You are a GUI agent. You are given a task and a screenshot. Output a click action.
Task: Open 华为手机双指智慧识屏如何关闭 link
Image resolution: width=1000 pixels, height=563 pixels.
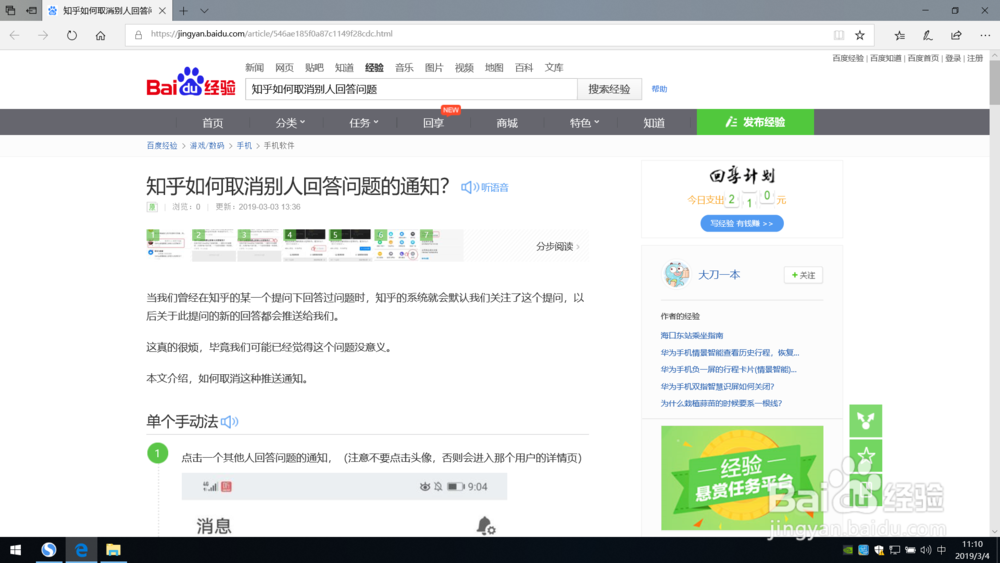pyautogui.click(x=717, y=386)
